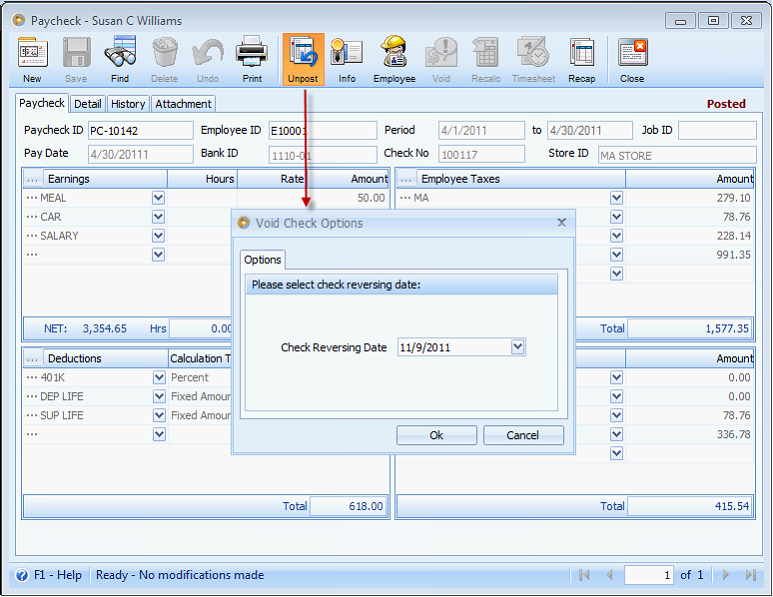Click the Pay Date field
773x597 pixels.
(x=141, y=154)
